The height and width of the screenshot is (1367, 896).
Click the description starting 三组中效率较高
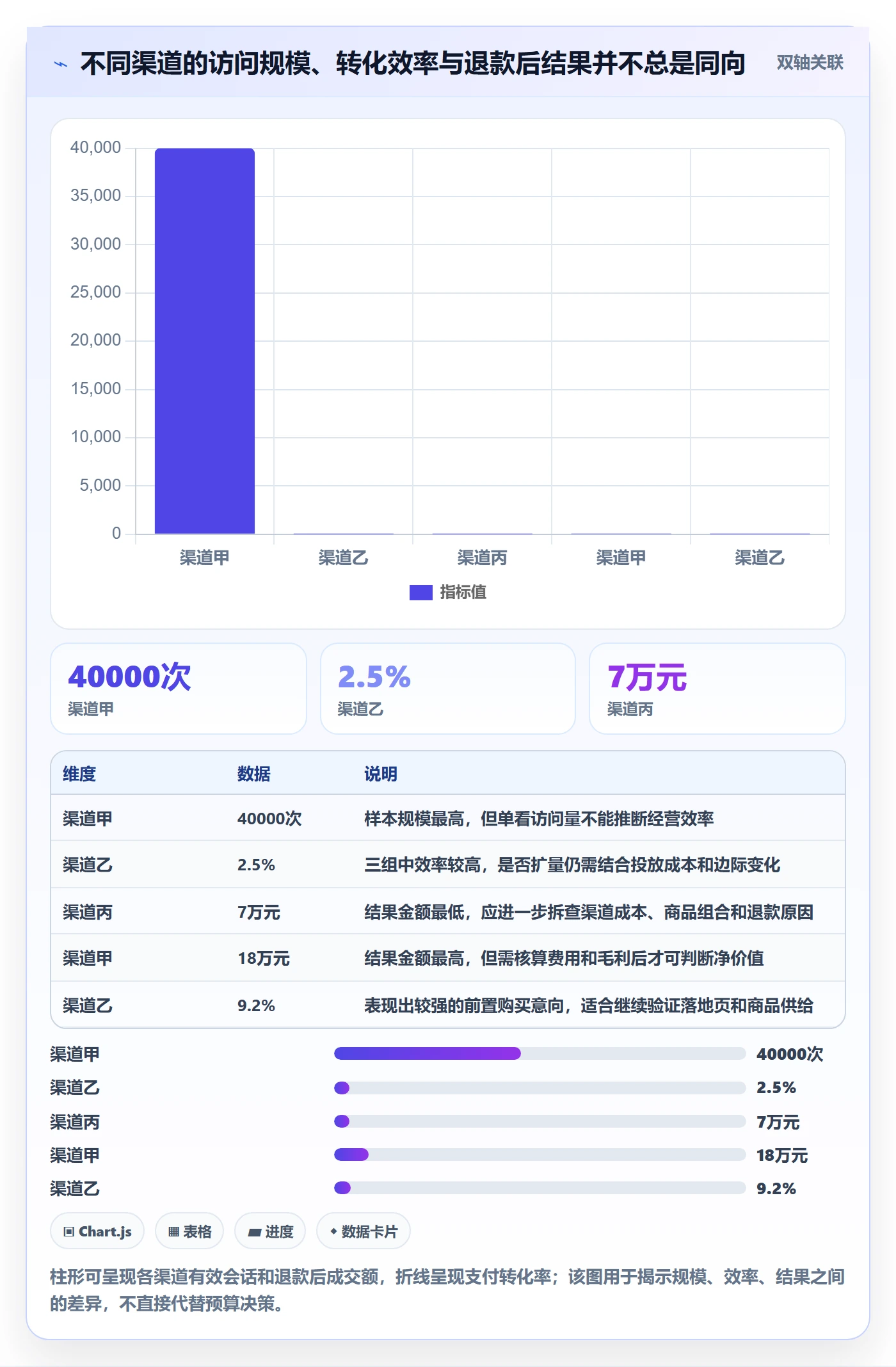click(572, 865)
